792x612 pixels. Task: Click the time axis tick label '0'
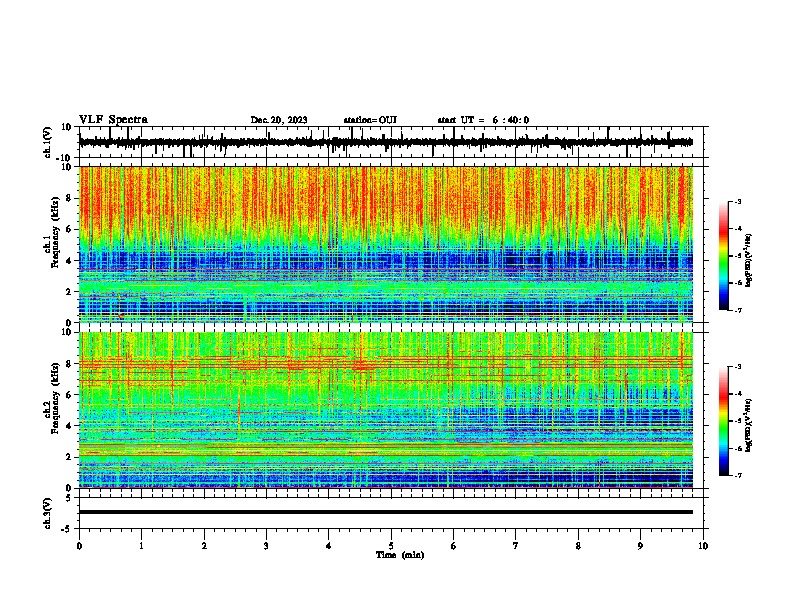(79, 546)
